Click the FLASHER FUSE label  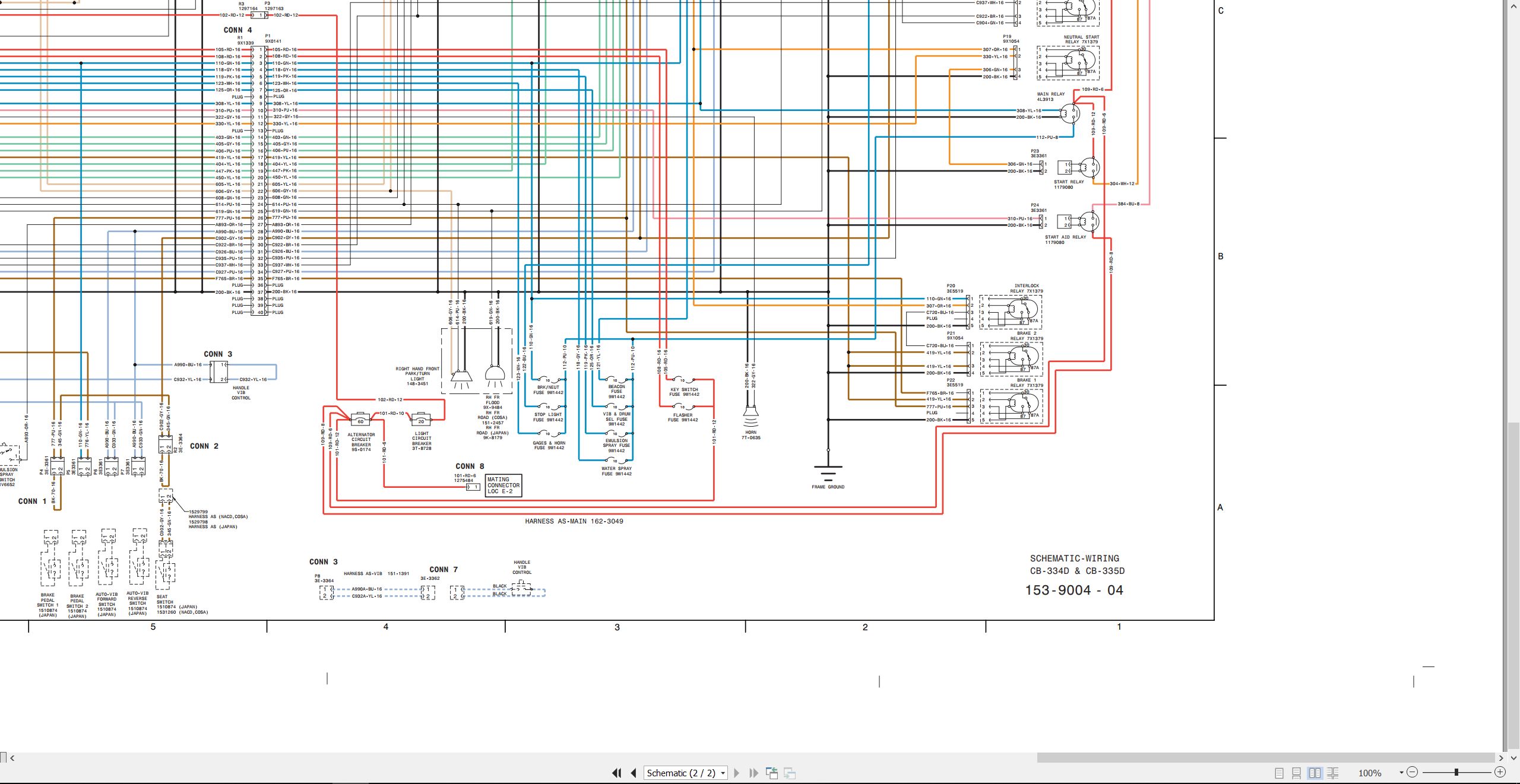(x=683, y=417)
